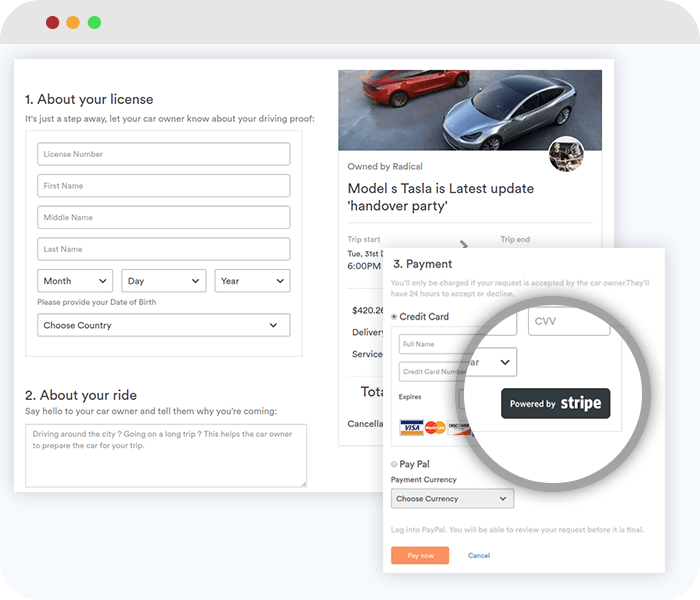
Task: Click the Powered by Stripe badge
Action: [555, 403]
